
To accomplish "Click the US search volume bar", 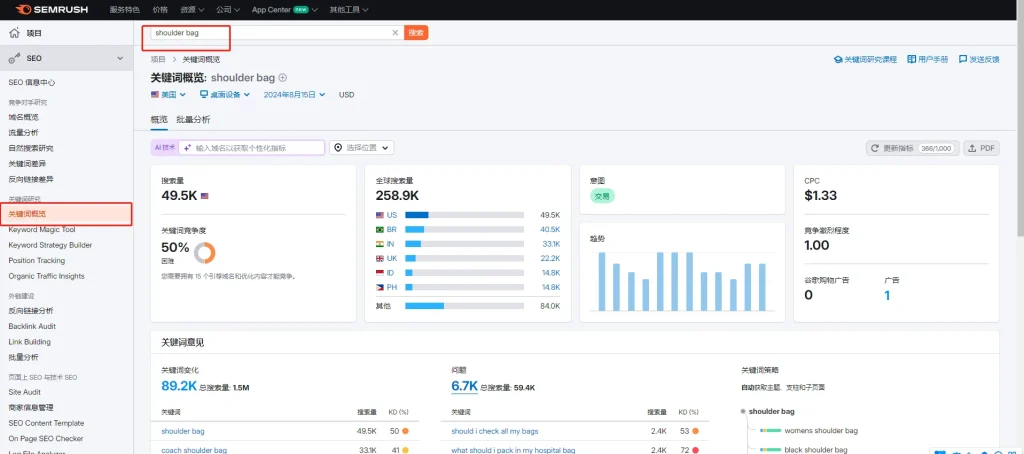I will click(x=464, y=215).
